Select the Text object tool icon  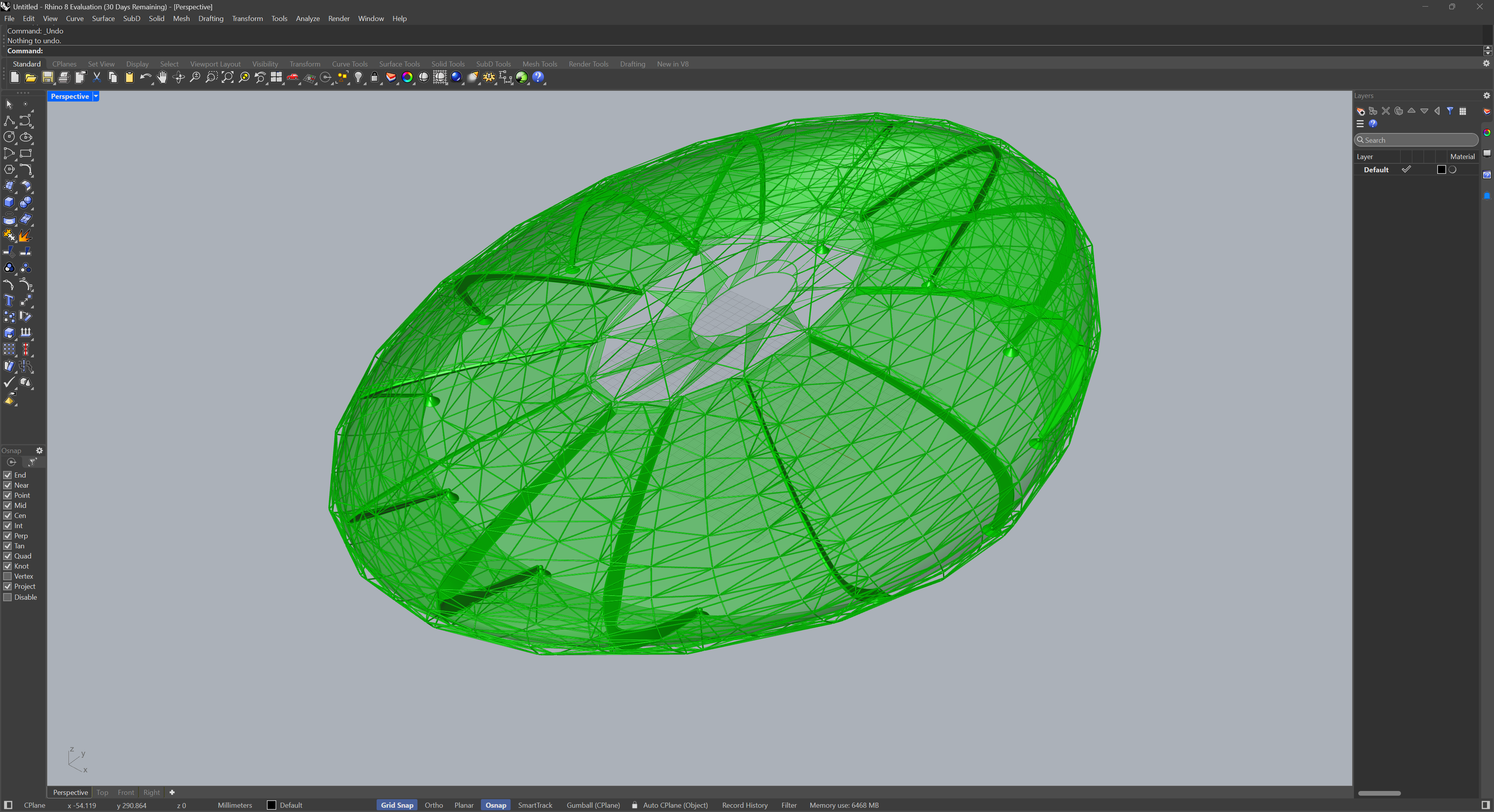9,300
